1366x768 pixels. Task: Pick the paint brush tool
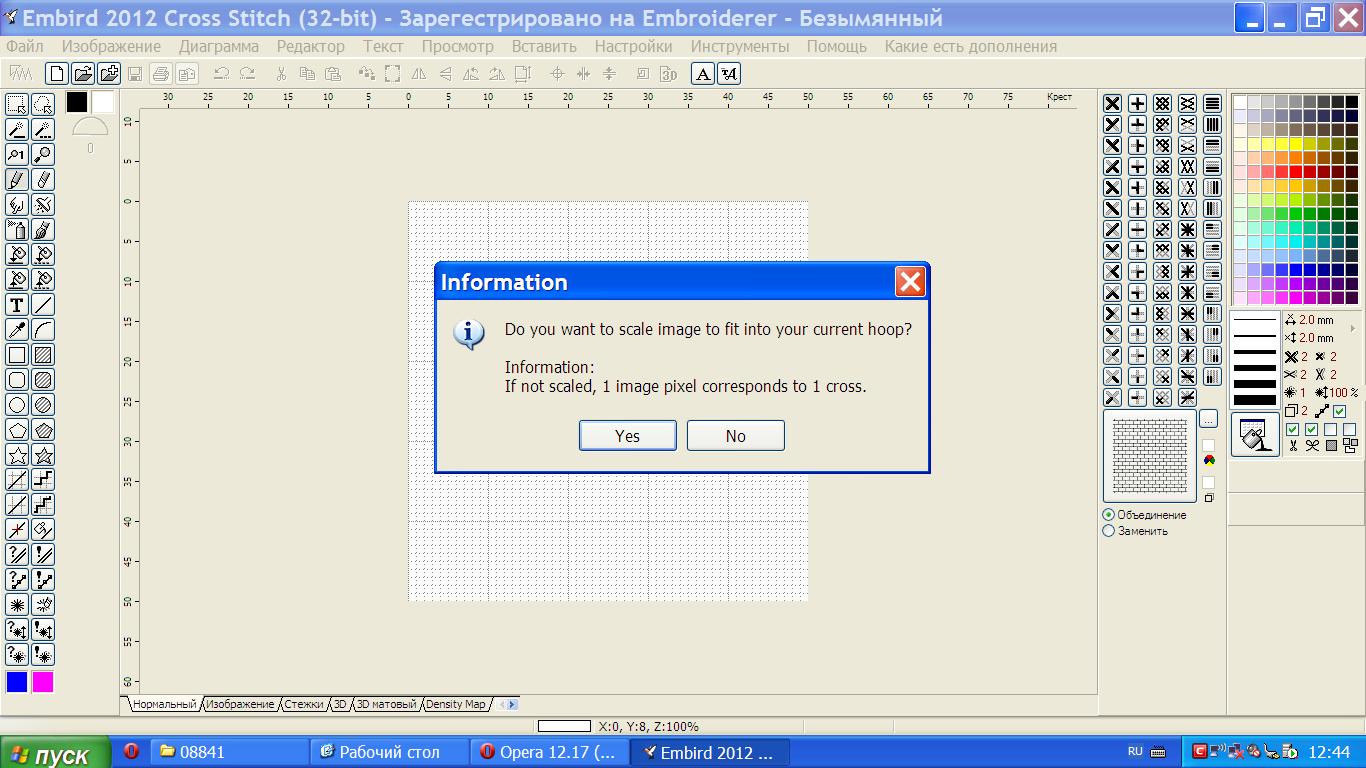(x=43, y=230)
